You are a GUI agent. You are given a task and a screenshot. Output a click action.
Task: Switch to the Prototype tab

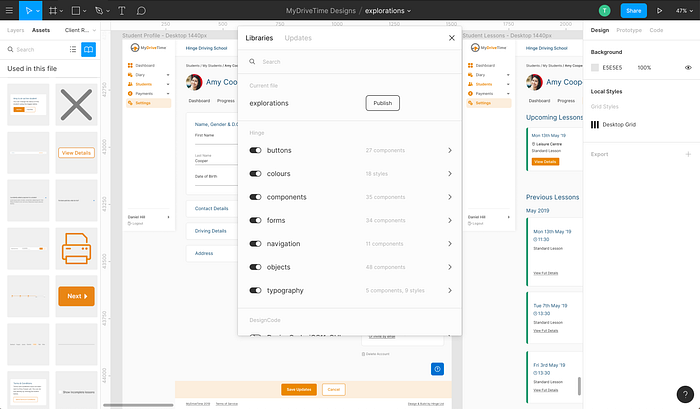point(629,30)
